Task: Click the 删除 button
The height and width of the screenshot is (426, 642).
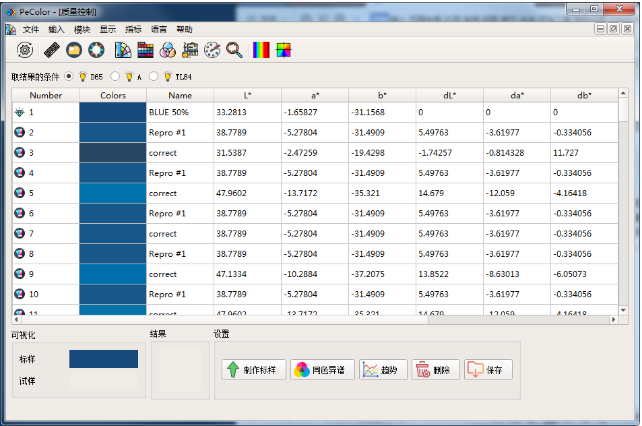Action: pyautogui.click(x=436, y=369)
